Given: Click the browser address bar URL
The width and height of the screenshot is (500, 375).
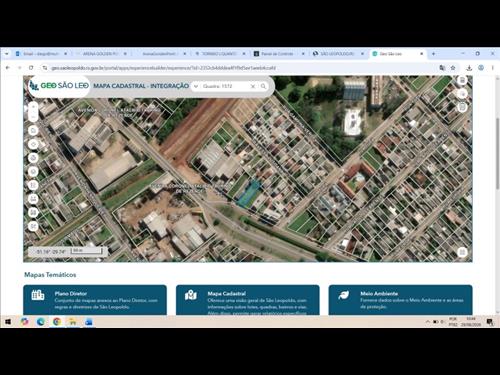Looking at the screenshot, I should (163, 68).
